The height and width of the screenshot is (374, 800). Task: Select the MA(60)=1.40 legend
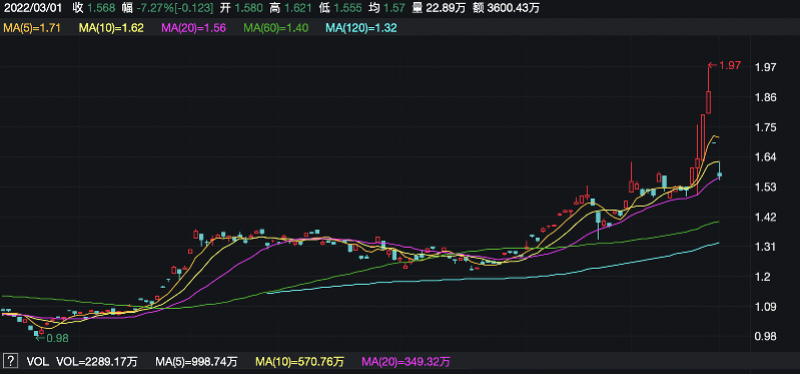click(x=276, y=29)
